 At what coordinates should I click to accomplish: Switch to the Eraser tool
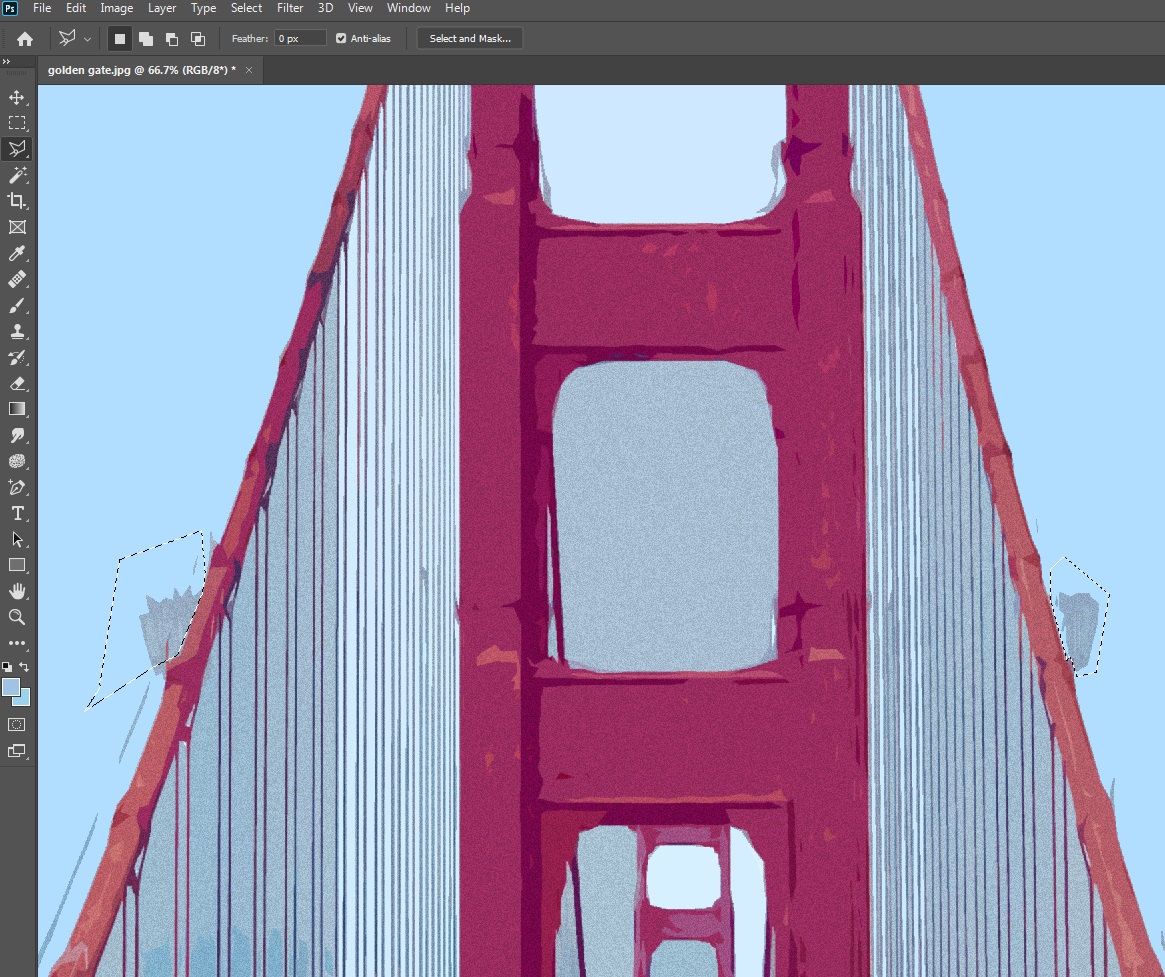point(17,383)
